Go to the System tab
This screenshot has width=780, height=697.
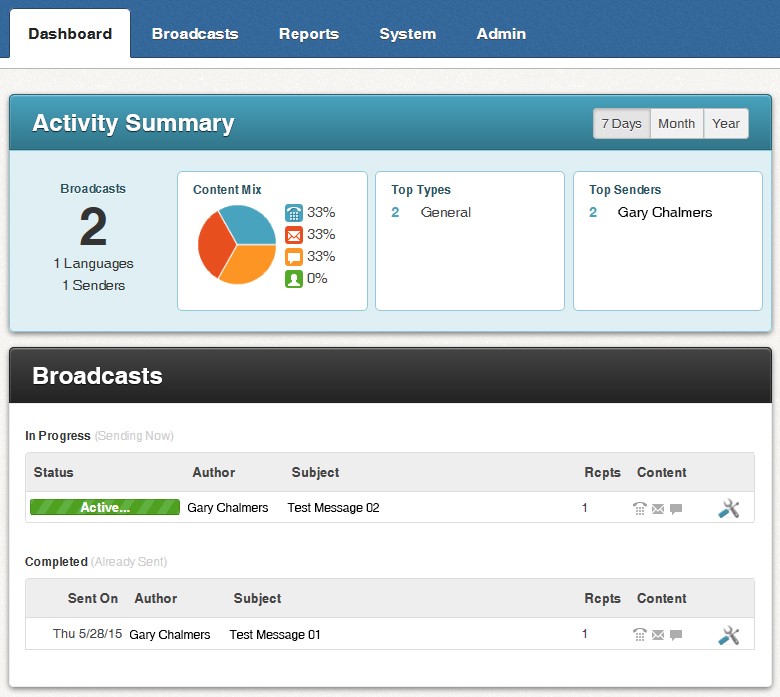click(408, 34)
